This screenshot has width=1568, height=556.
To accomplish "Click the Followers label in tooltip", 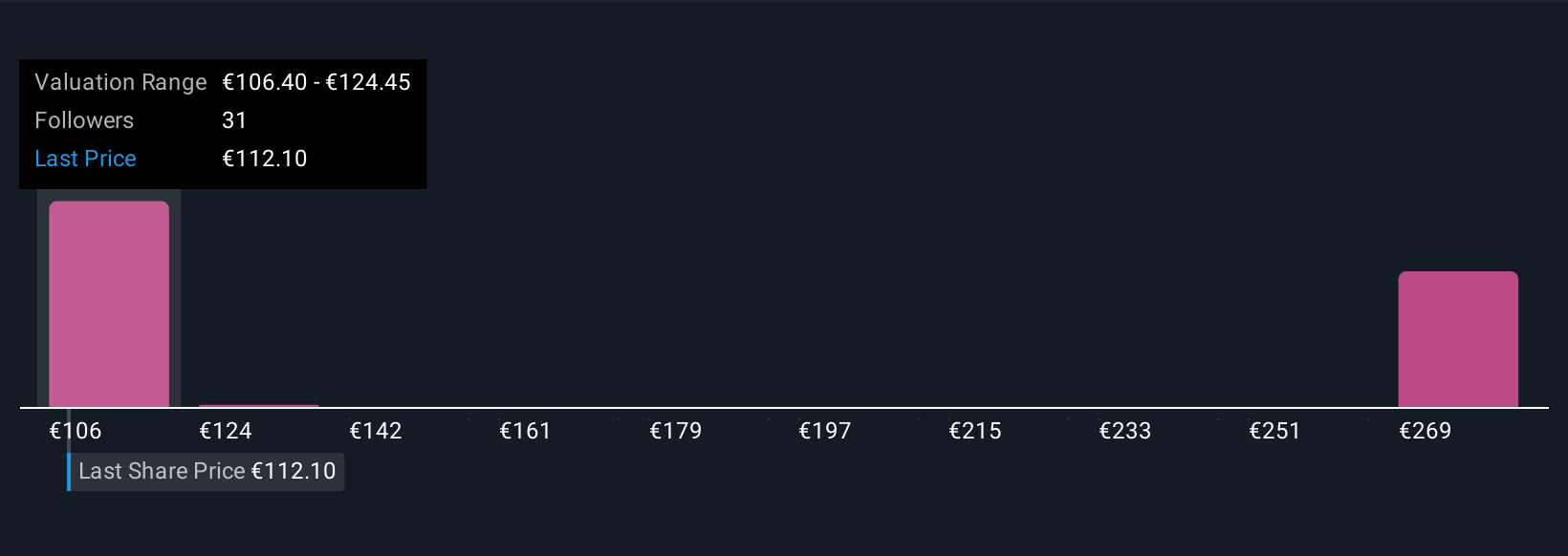I will click(84, 120).
